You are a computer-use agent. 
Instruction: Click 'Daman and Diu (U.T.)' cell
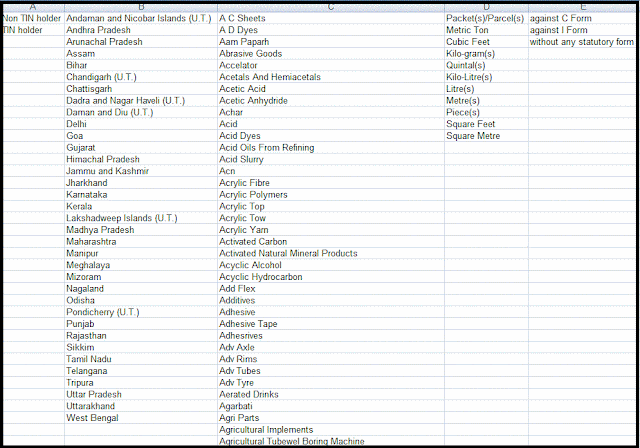[x=141, y=113]
